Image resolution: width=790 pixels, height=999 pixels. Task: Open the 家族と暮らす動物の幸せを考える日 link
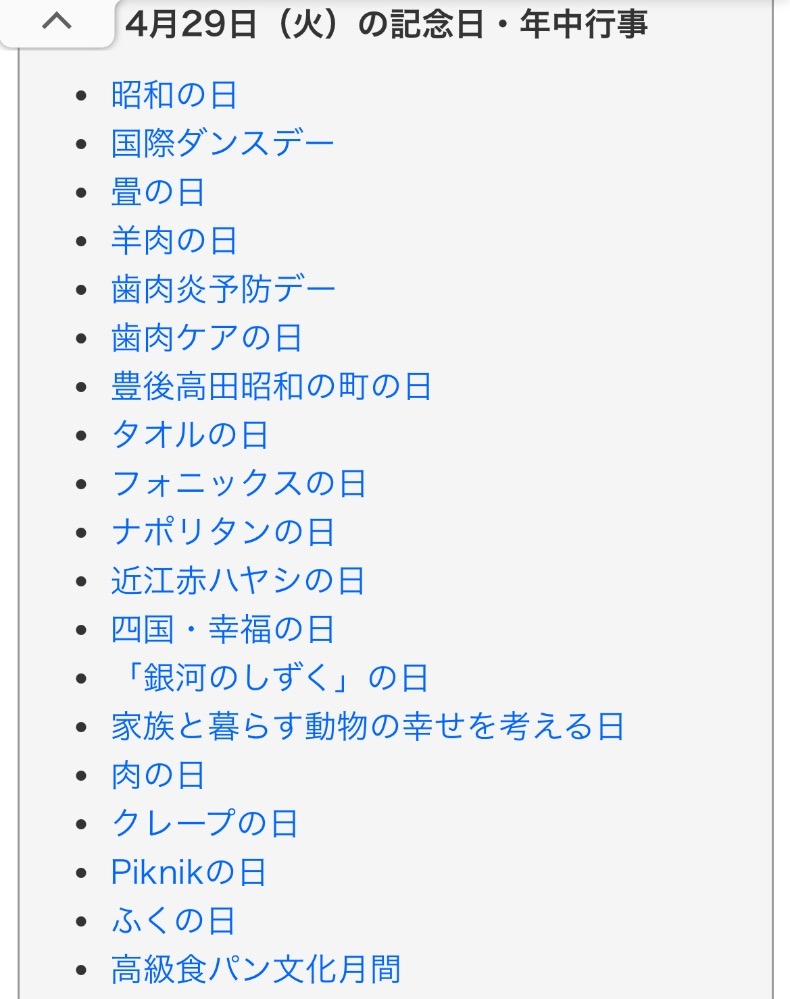tap(368, 726)
